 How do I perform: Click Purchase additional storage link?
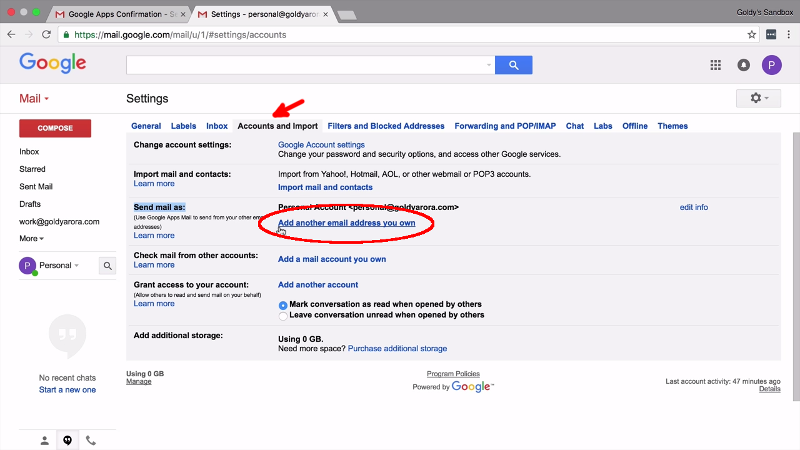pyautogui.click(x=397, y=348)
